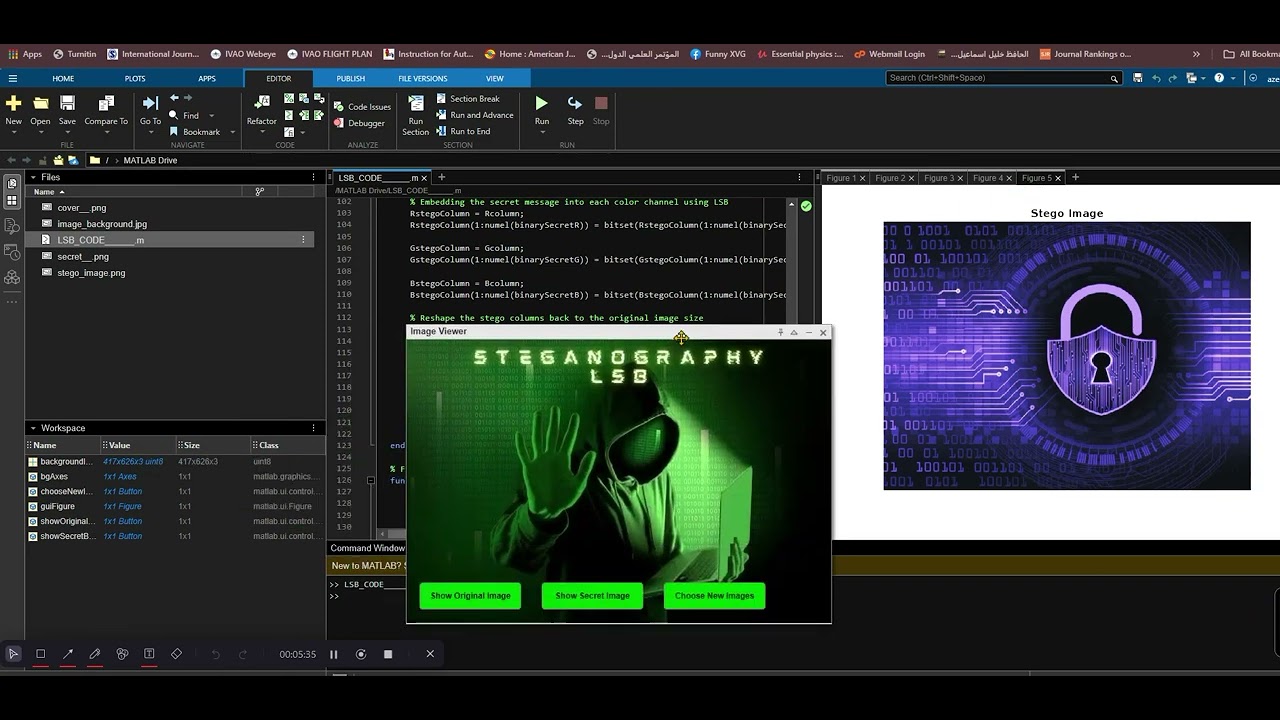
Task: Click the Show Secret Image button
Action: click(x=592, y=596)
